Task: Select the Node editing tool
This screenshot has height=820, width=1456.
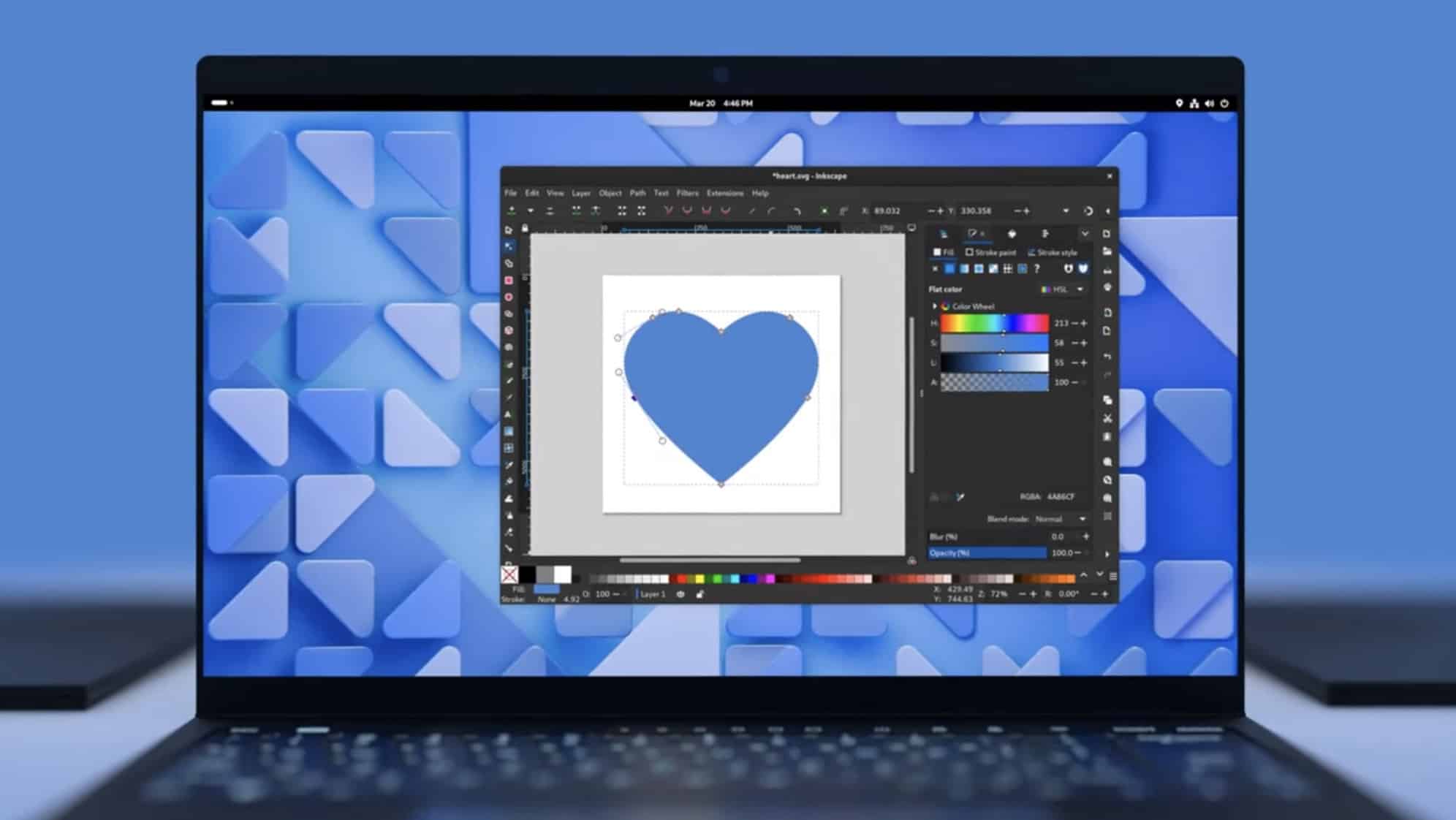Action: pyautogui.click(x=509, y=246)
